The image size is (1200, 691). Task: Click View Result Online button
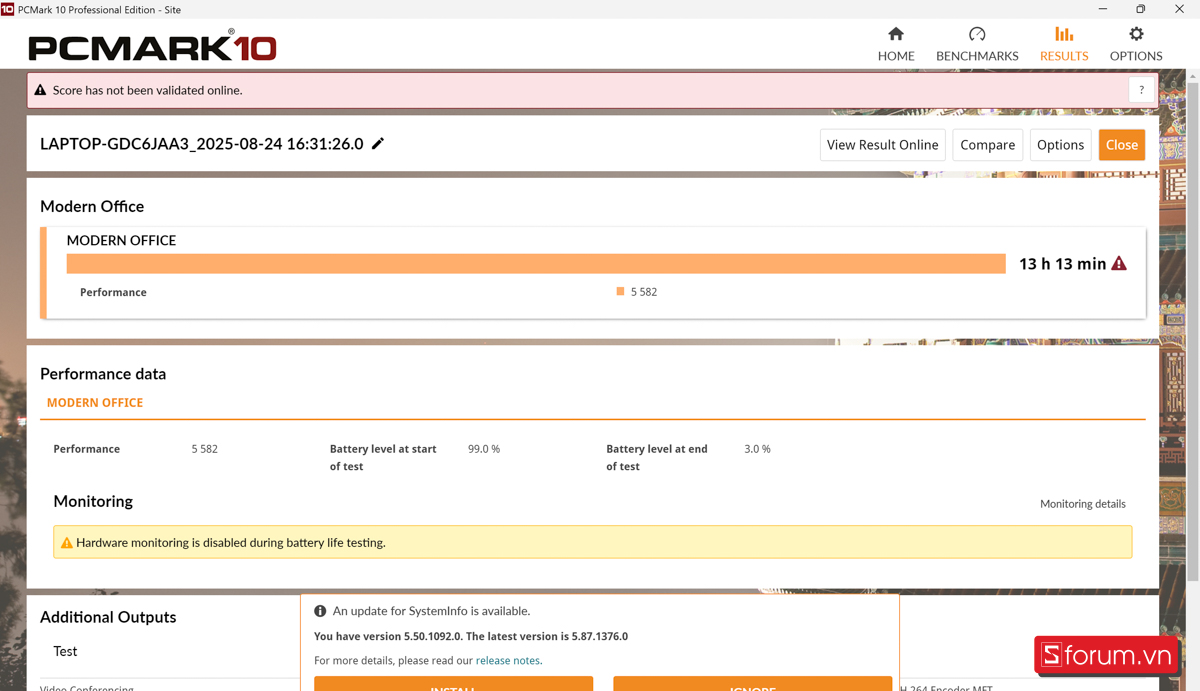882,145
